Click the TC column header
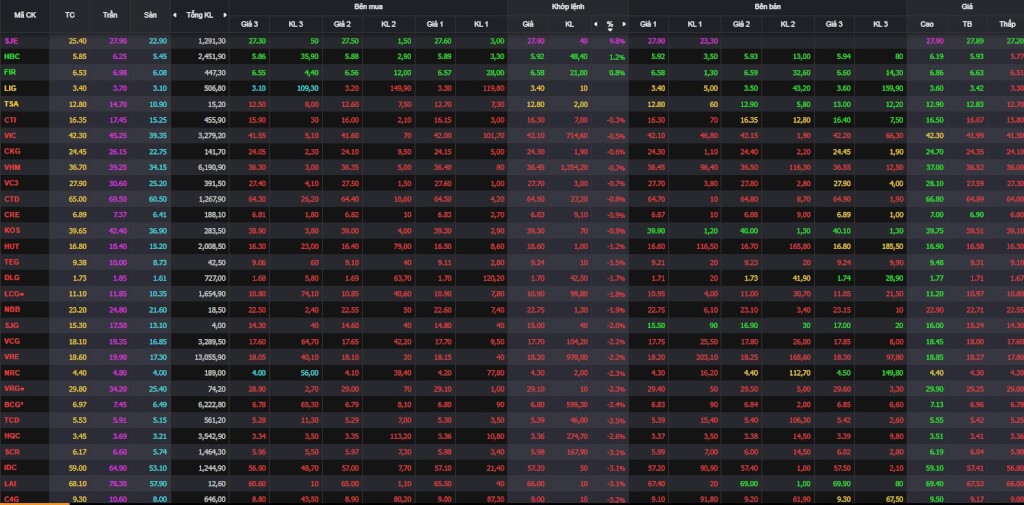 pyautogui.click(x=70, y=14)
